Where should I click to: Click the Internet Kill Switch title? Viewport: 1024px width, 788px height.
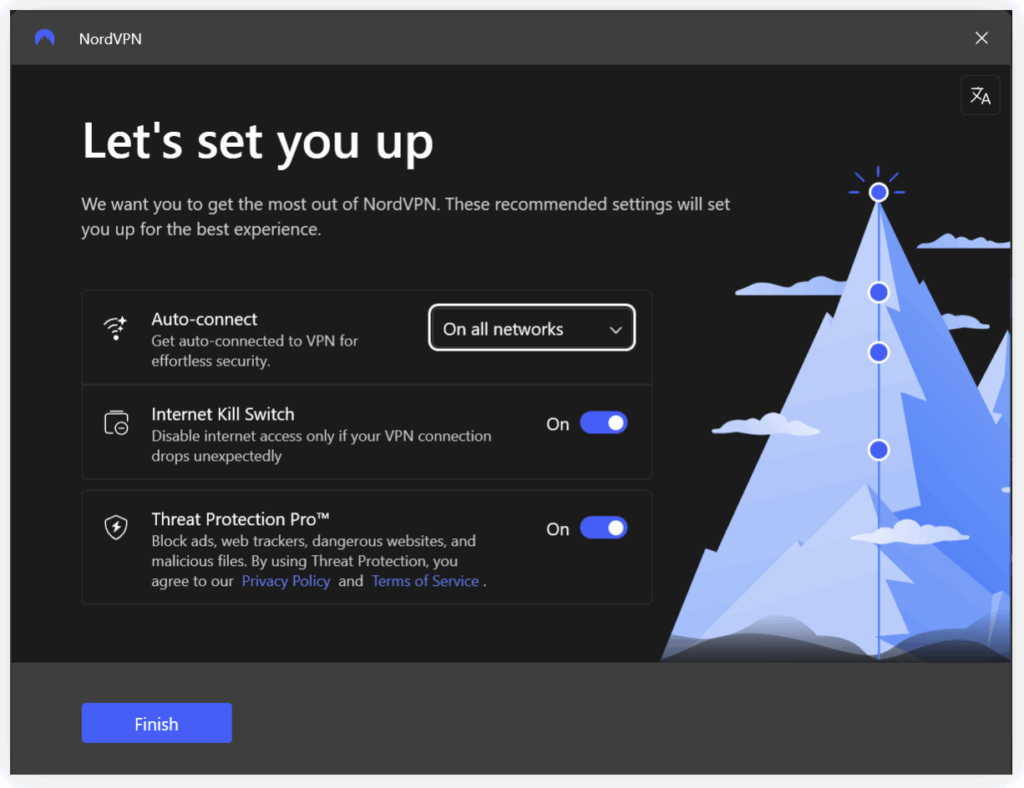(223, 414)
